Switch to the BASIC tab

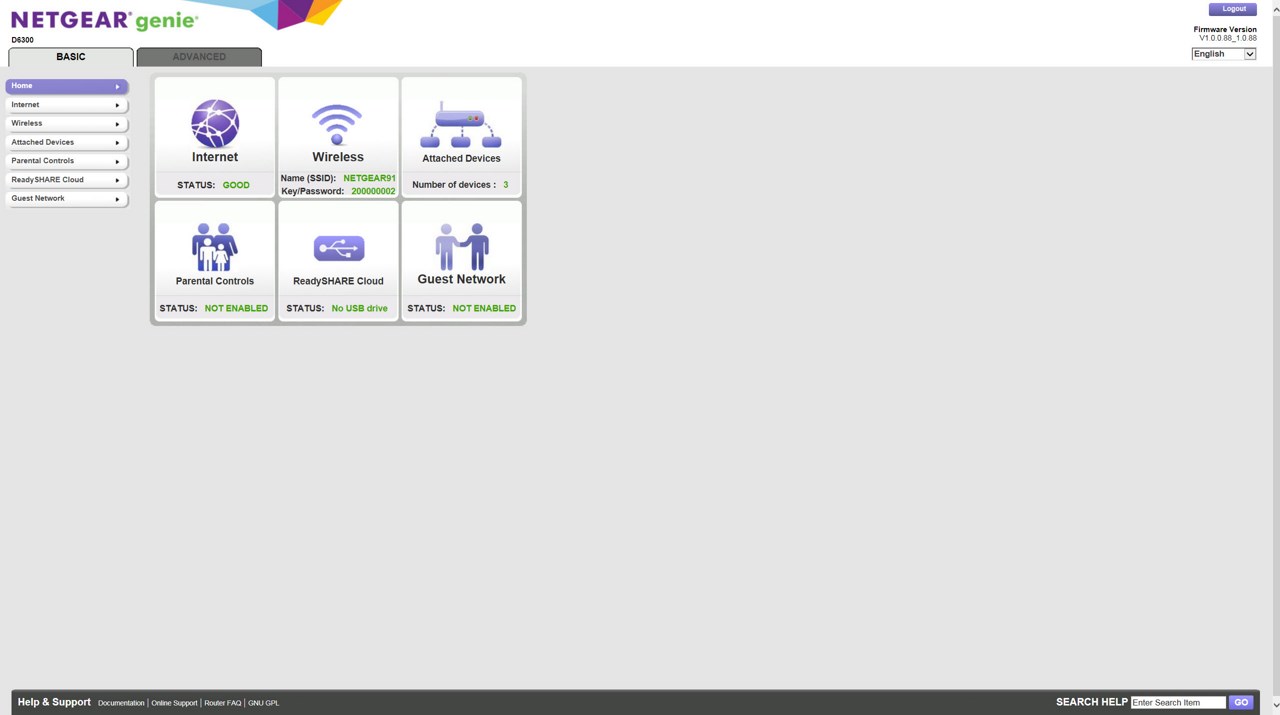click(71, 57)
